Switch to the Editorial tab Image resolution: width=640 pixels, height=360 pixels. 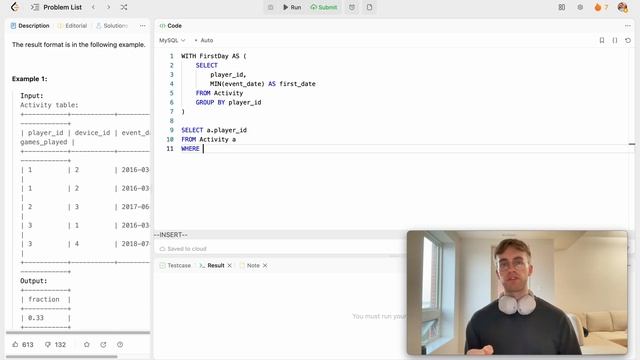[72, 26]
